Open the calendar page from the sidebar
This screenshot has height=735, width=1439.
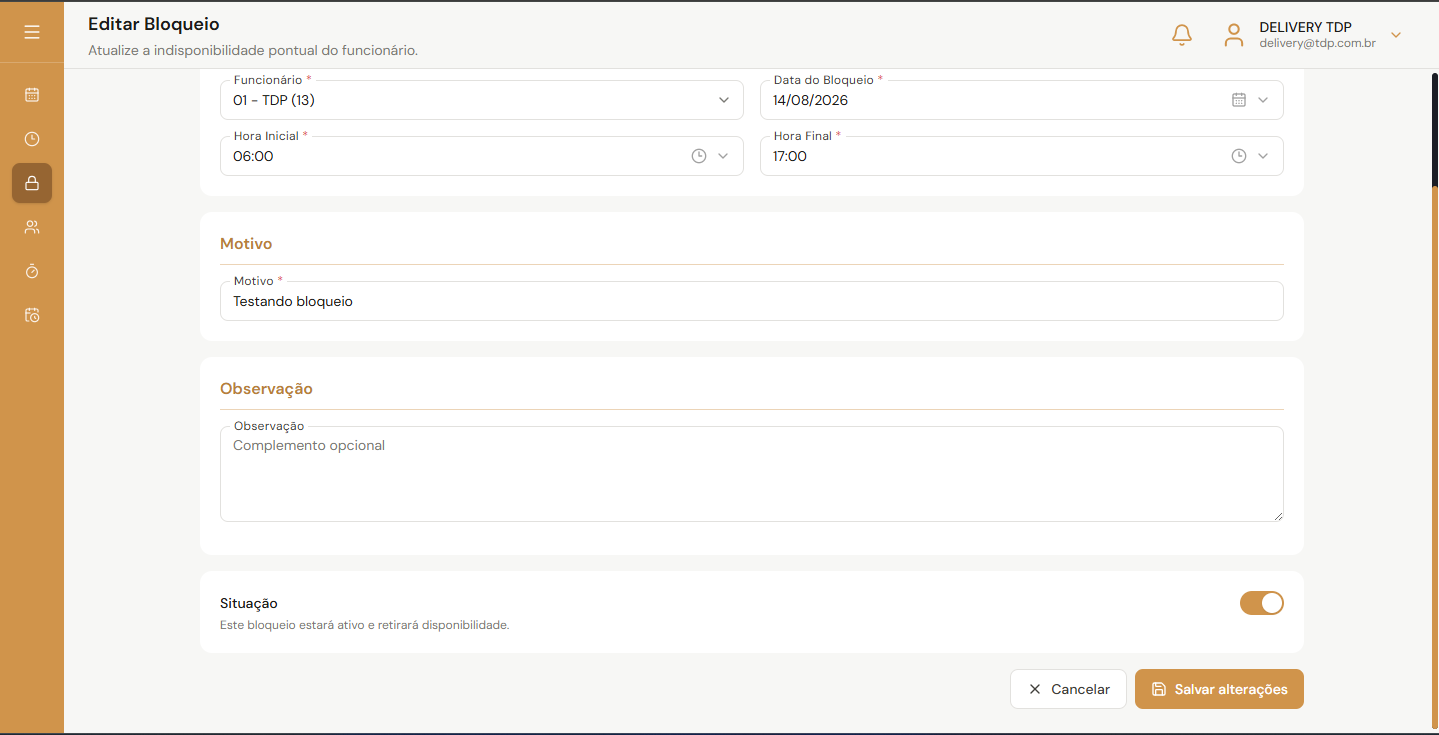click(x=32, y=95)
